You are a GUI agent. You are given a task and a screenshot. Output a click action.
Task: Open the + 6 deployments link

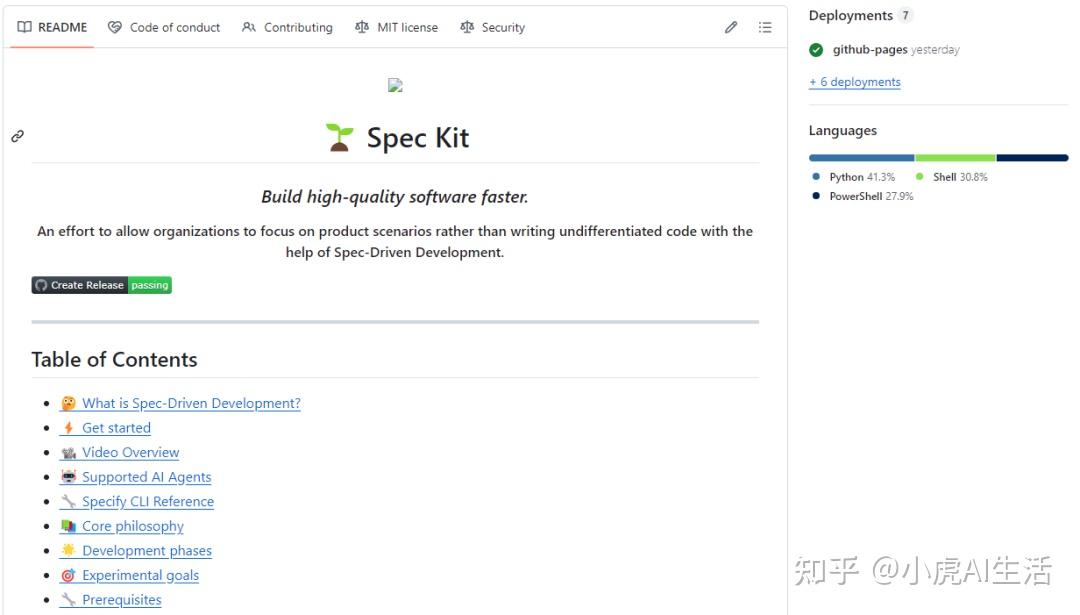tap(854, 81)
